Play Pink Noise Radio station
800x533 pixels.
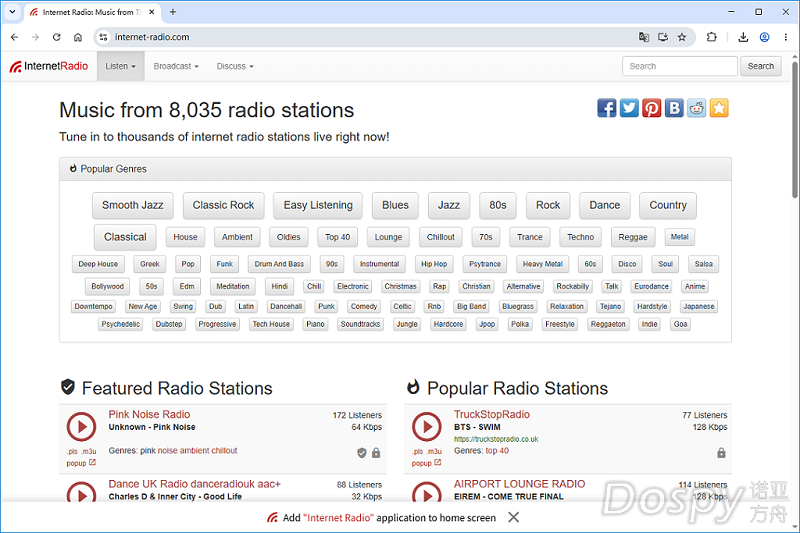pyautogui.click(x=81, y=426)
